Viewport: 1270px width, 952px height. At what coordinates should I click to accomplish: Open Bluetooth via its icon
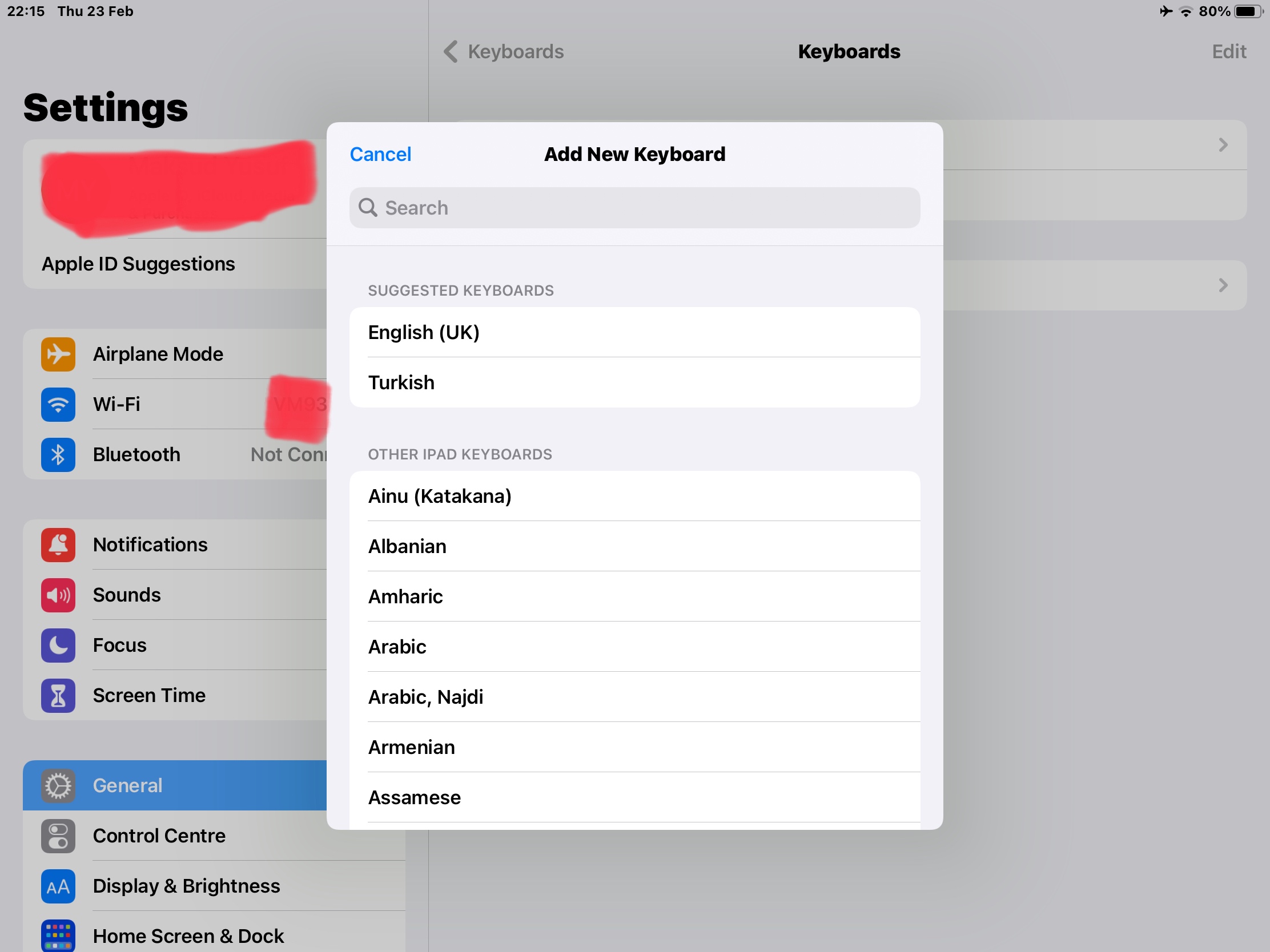pos(58,454)
